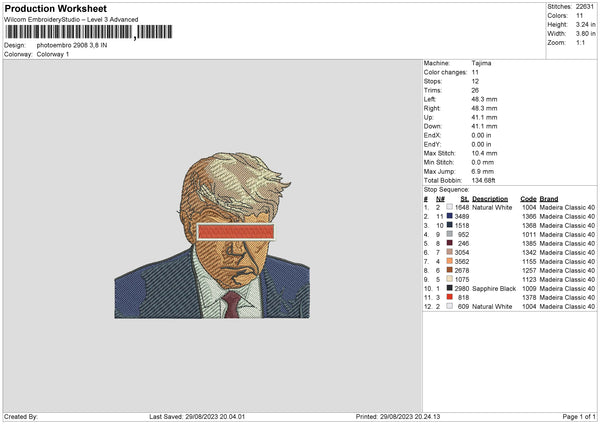
Task: Click the Production Worksheet title
Action: pyautogui.click(x=55, y=8)
